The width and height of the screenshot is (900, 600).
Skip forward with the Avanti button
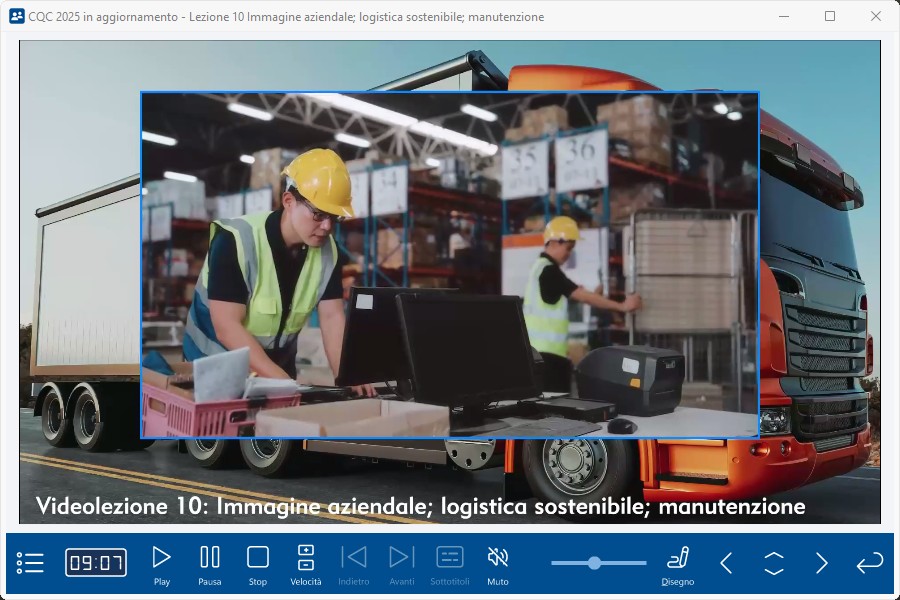click(402, 563)
